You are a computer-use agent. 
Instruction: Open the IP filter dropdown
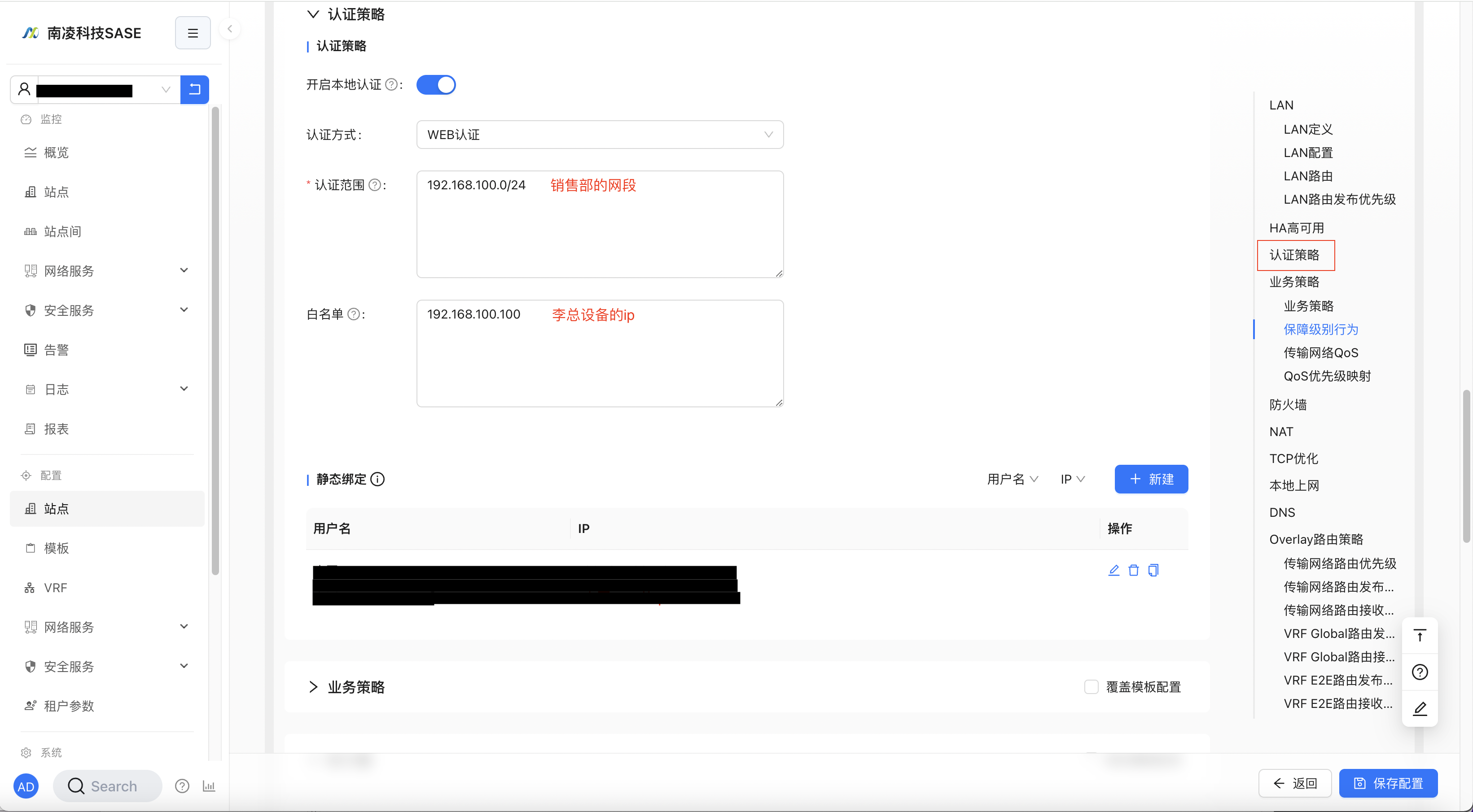pyautogui.click(x=1073, y=480)
